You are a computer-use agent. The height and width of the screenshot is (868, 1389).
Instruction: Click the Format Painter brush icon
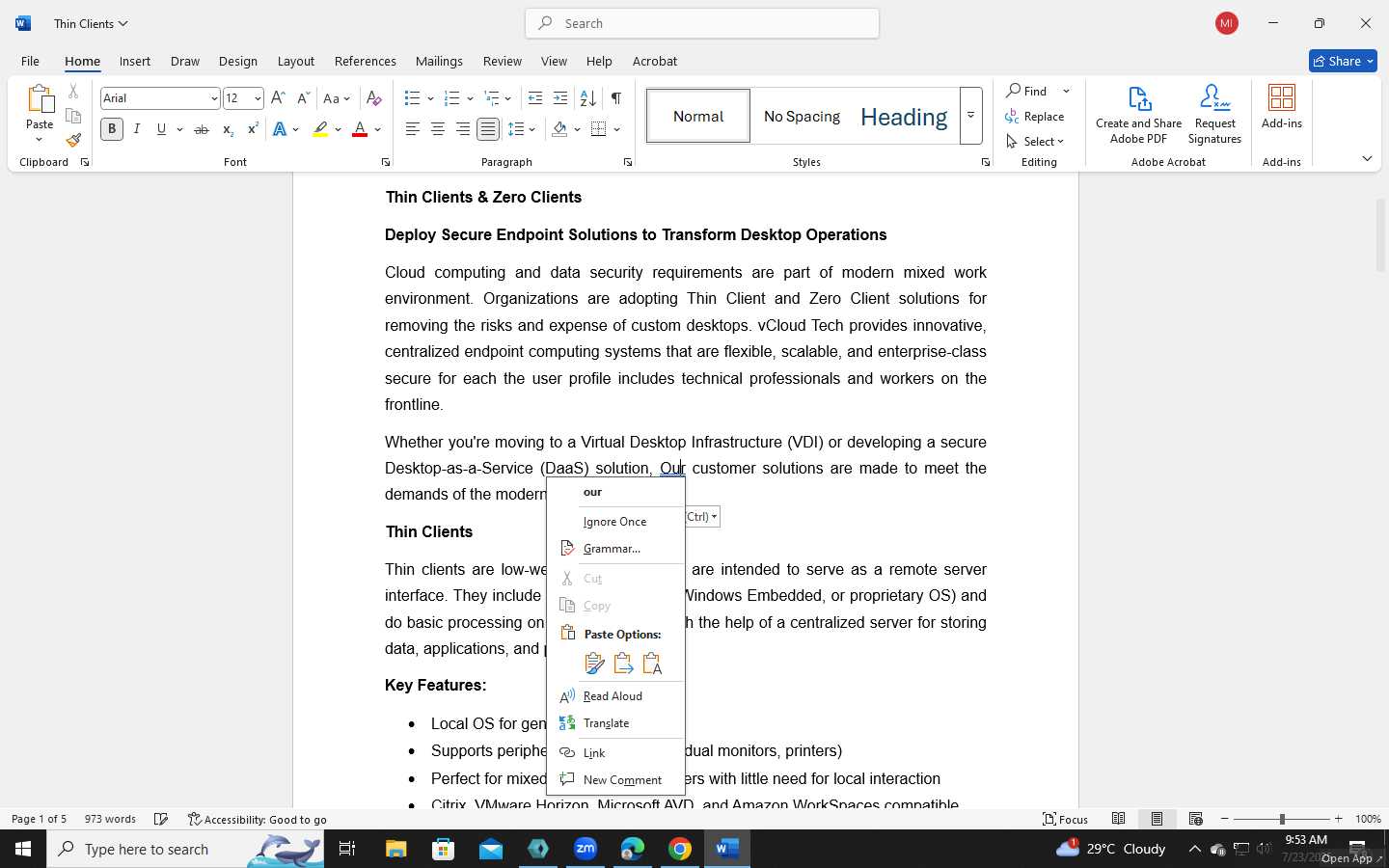pyautogui.click(x=73, y=140)
